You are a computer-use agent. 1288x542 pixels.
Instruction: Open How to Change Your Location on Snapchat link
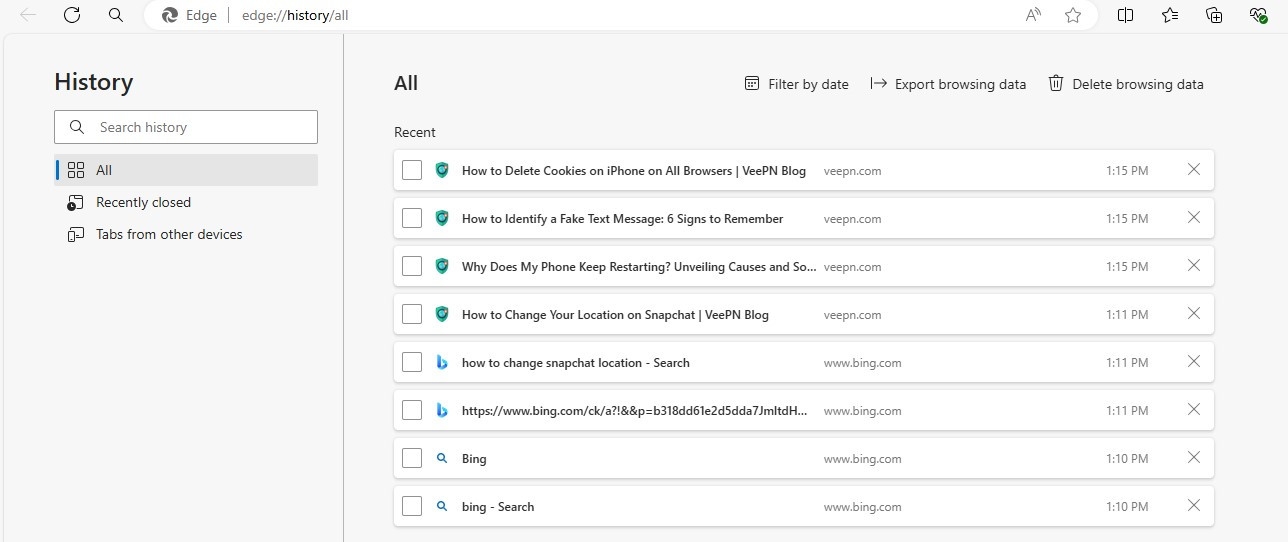click(615, 315)
